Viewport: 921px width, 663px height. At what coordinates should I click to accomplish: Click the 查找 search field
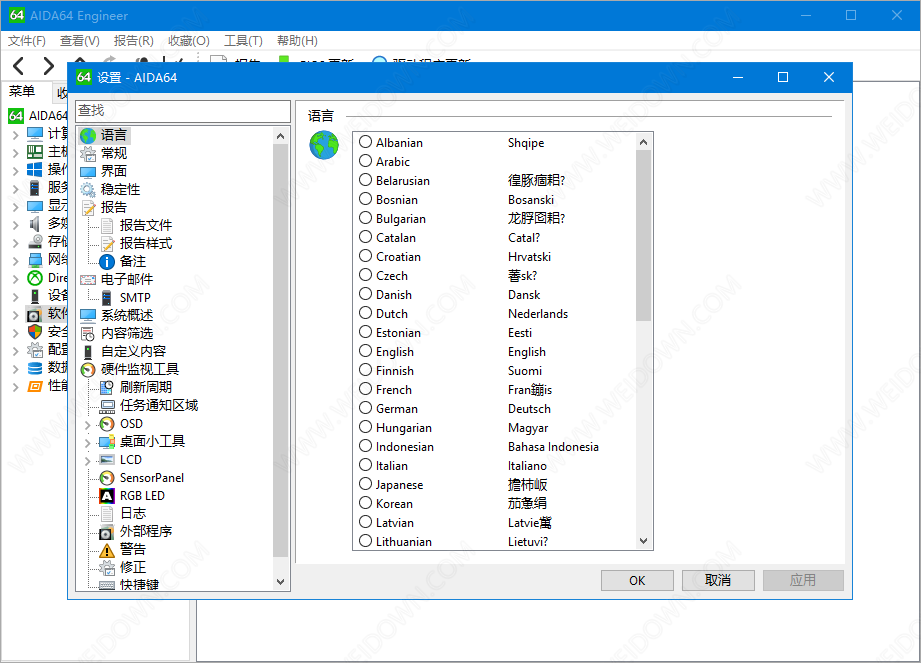[183, 111]
